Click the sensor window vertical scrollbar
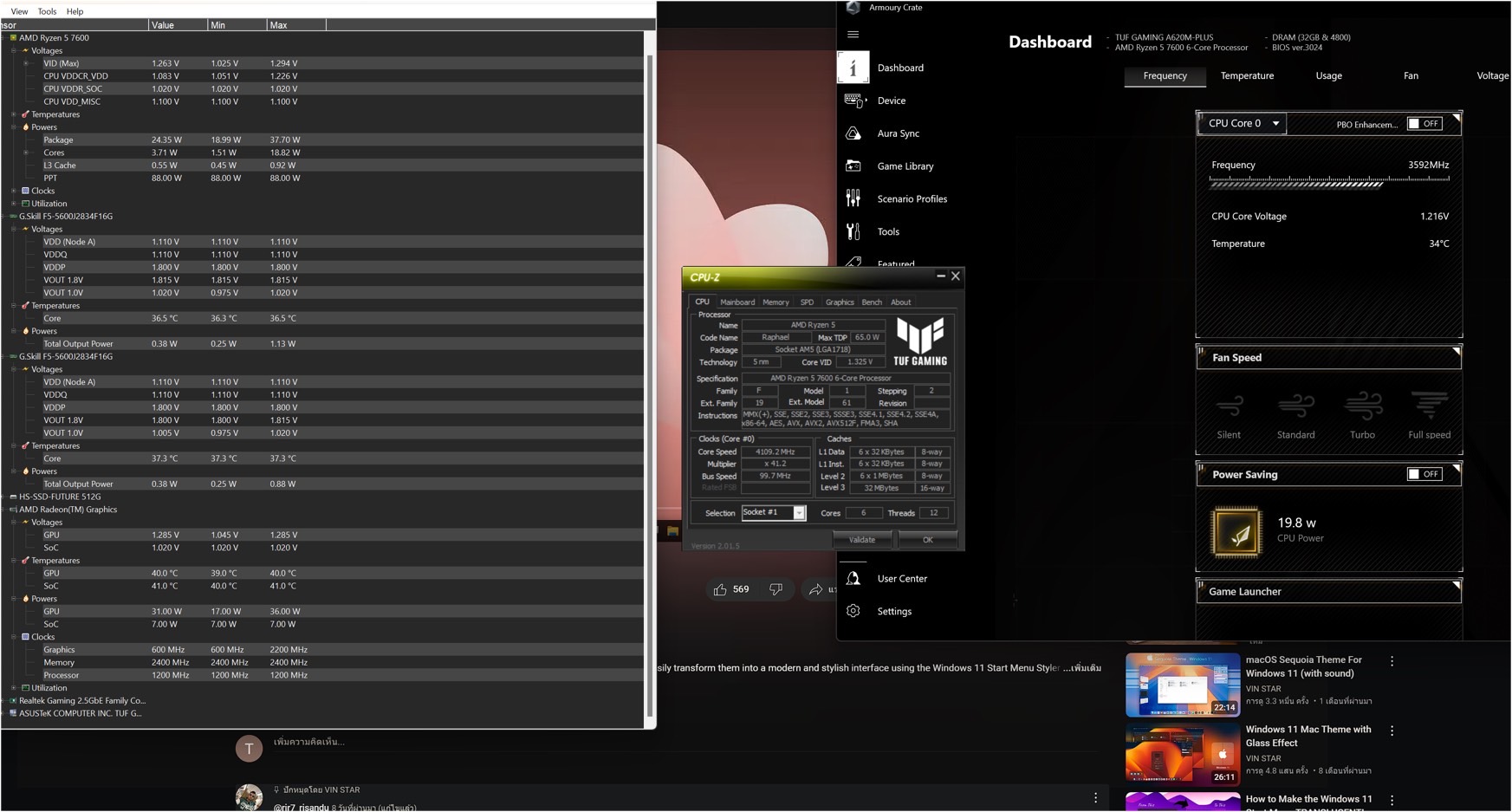1512x812 pixels. click(x=650, y=387)
